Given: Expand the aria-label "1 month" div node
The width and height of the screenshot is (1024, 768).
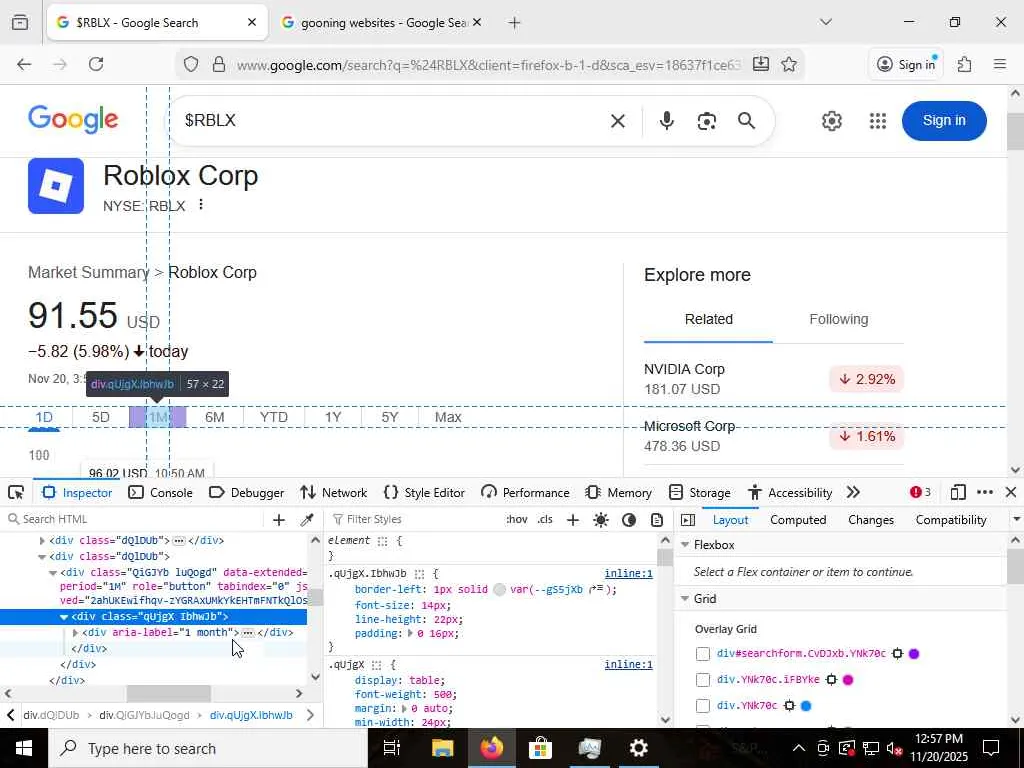Looking at the screenshot, I should pos(75,633).
